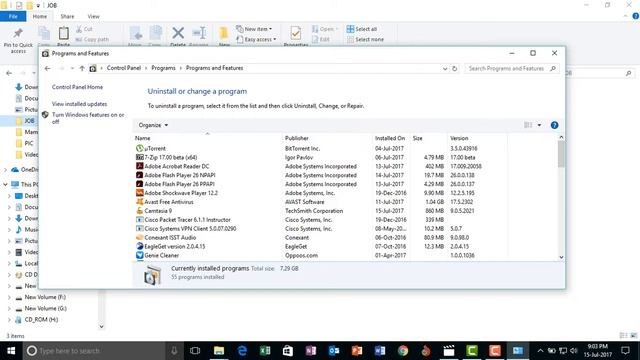Switch to the Share ribbon tab
Image resolution: width=640 pixels, height=360 pixels.
67,16
